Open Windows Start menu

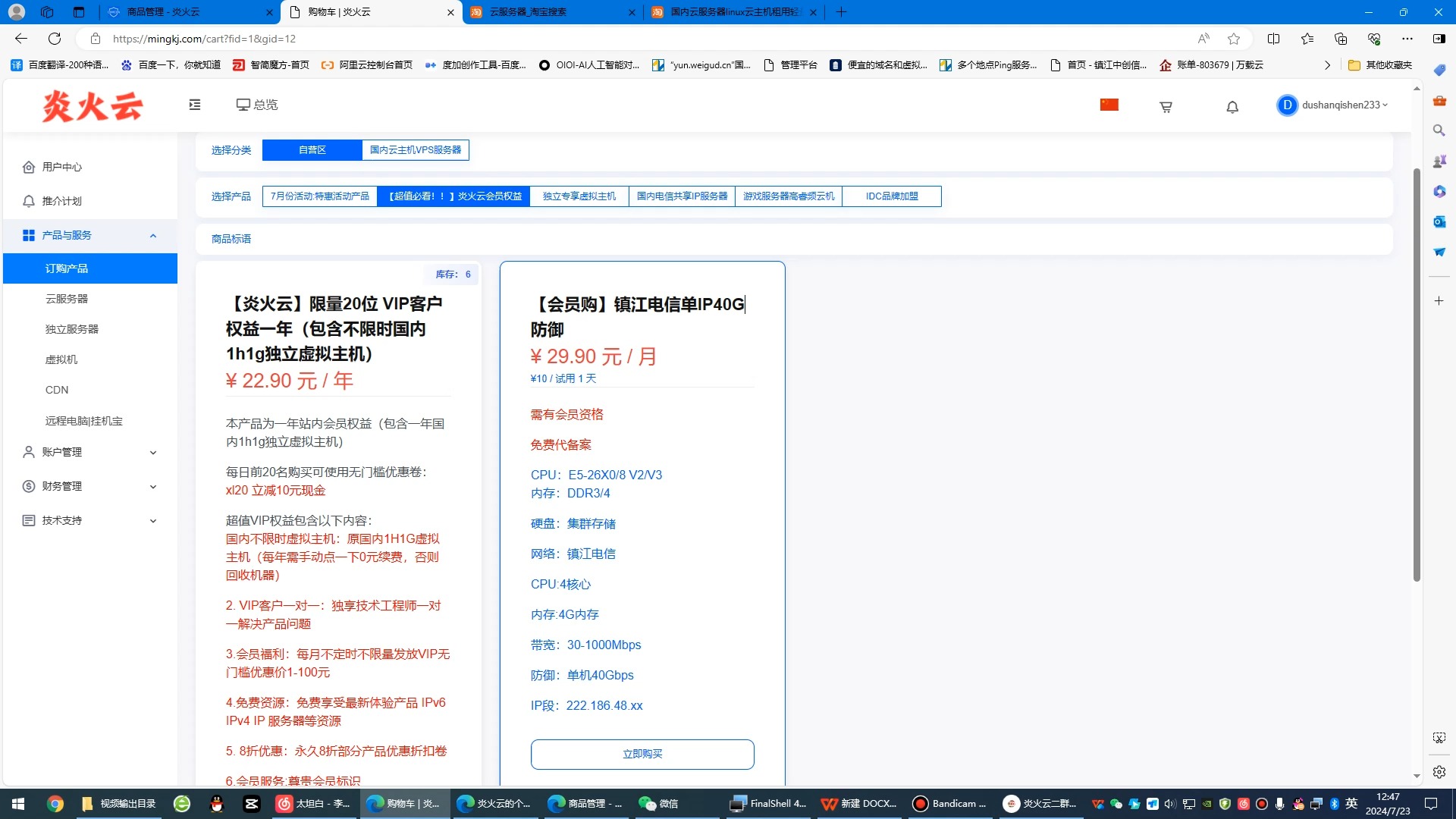18,804
